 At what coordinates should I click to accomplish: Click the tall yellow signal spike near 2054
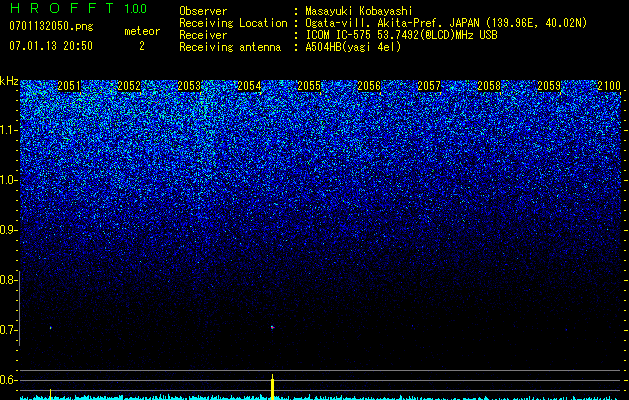[x=272, y=387]
